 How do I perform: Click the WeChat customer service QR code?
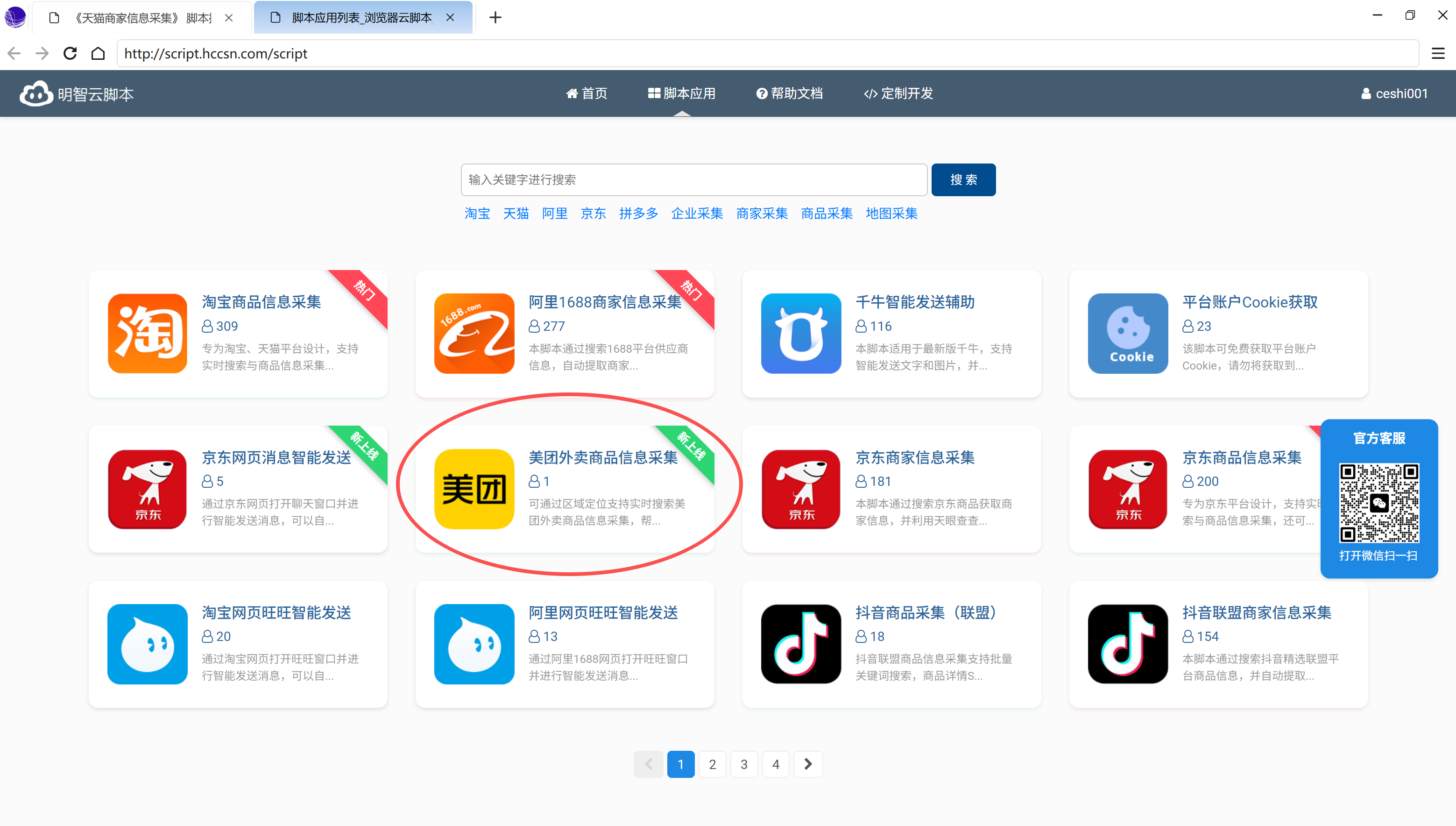[x=1379, y=503]
